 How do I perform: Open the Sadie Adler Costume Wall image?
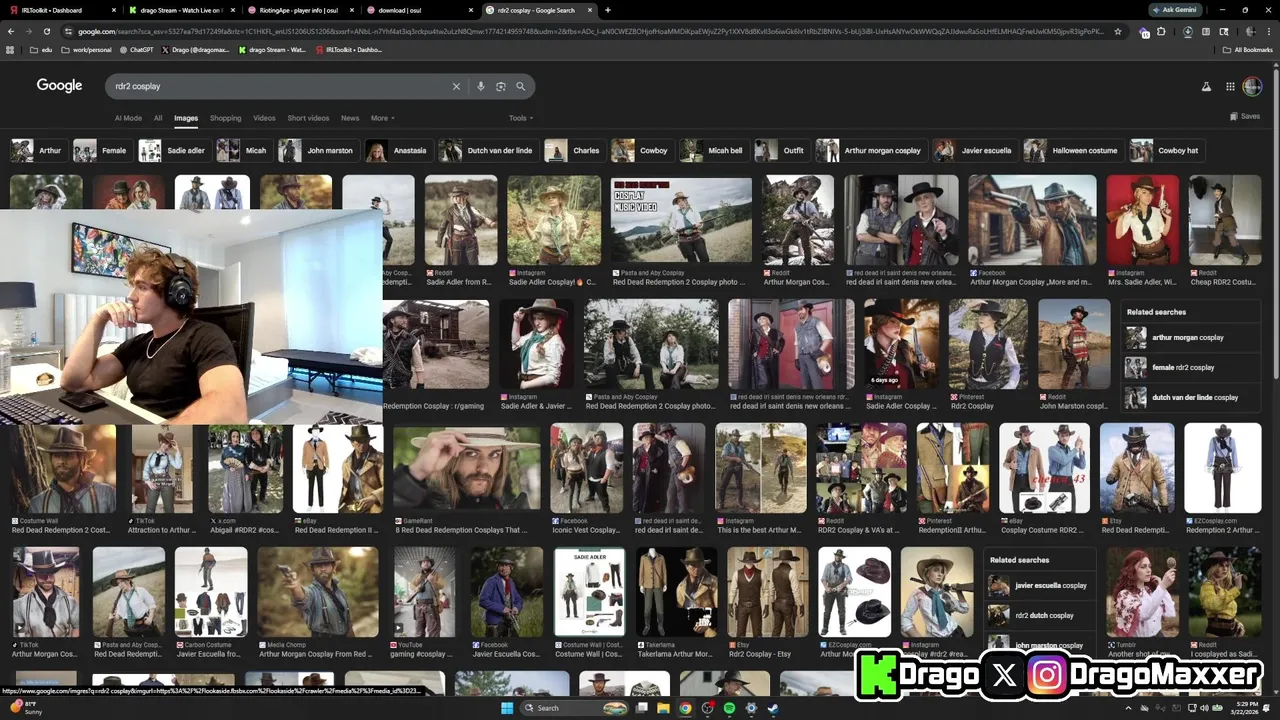coord(589,591)
